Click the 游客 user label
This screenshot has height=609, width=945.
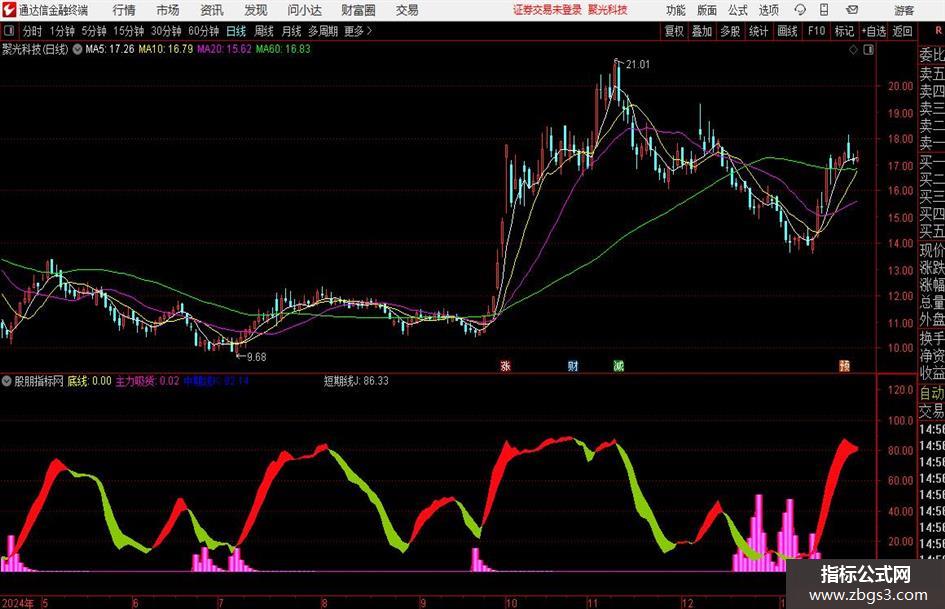click(x=904, y=10)
